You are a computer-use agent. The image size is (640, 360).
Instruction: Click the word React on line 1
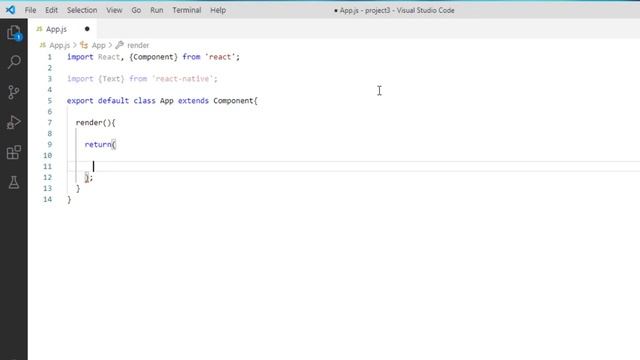tap(109, 57)
